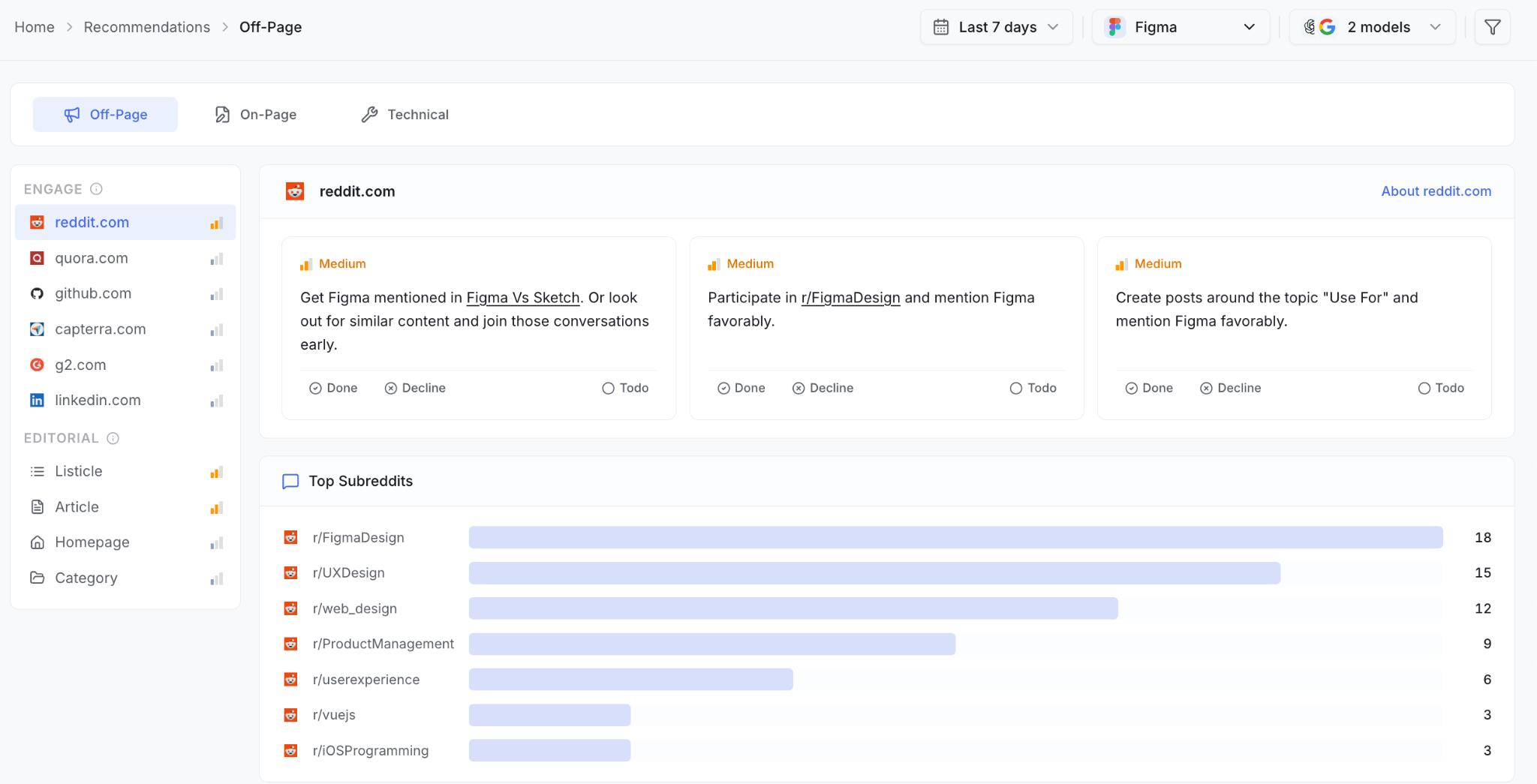Click the calendar icon in date picker

940,27
